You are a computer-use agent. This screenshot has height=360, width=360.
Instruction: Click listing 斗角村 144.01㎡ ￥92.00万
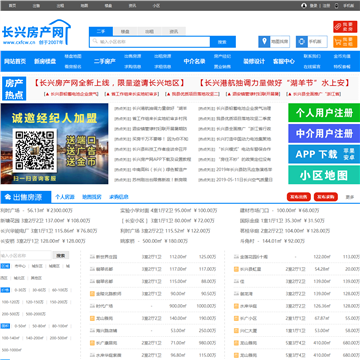point(272,241)
